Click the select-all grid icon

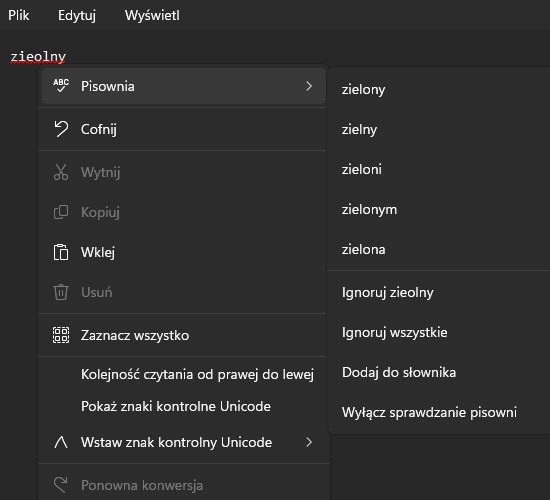(61, 335)
